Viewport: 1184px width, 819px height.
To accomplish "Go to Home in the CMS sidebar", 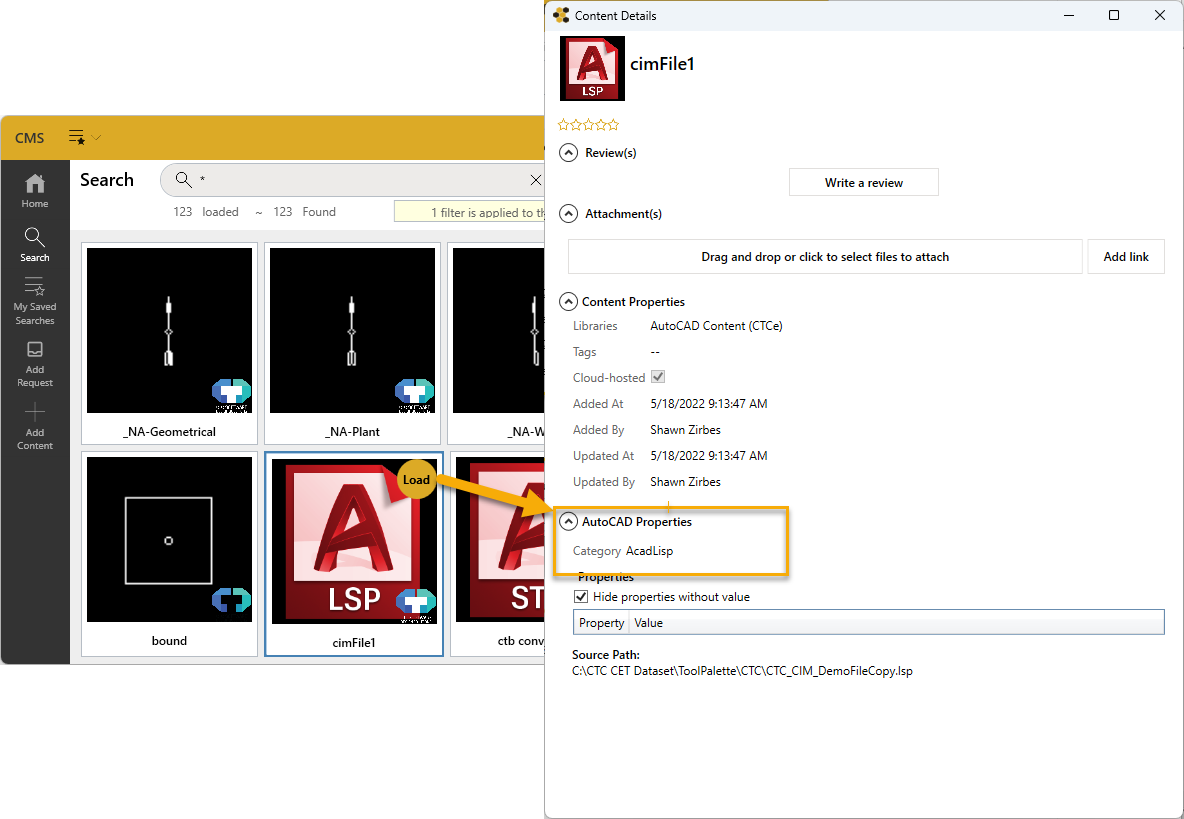I will pos(35,191).
